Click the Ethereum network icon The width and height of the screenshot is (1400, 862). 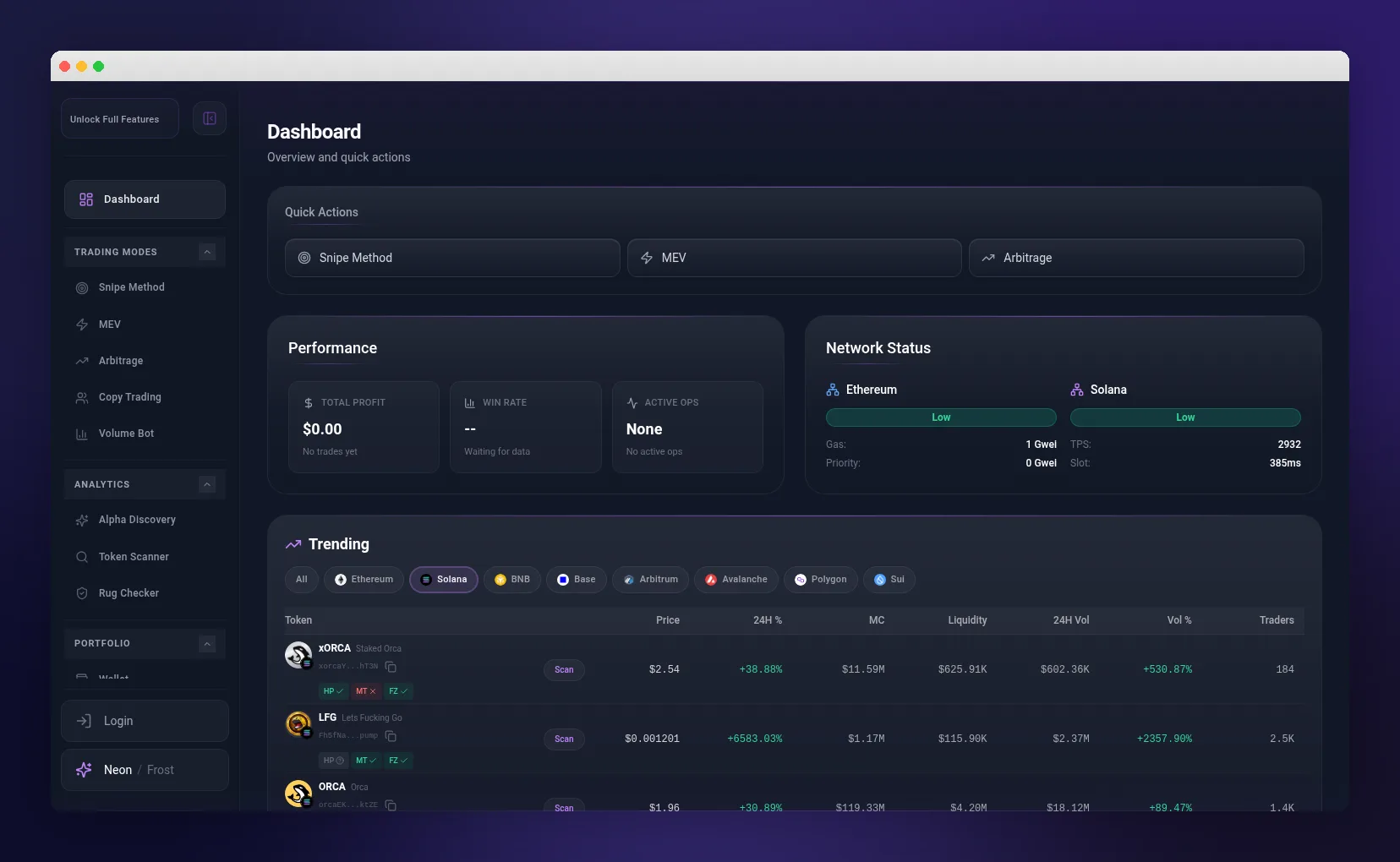pyautogui.click(x=833, y=390)
